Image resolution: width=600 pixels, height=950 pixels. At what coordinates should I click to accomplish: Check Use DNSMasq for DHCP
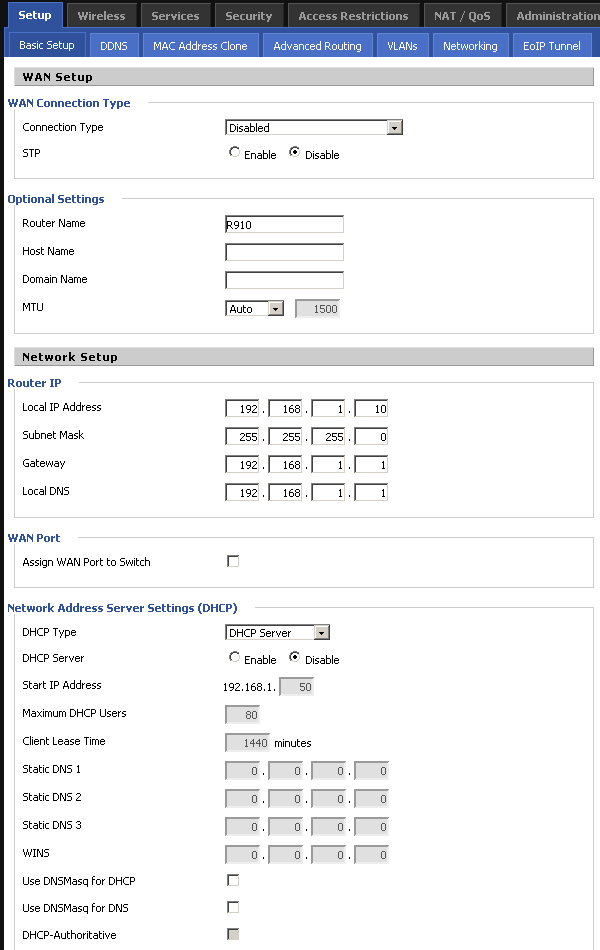[233, 880]
